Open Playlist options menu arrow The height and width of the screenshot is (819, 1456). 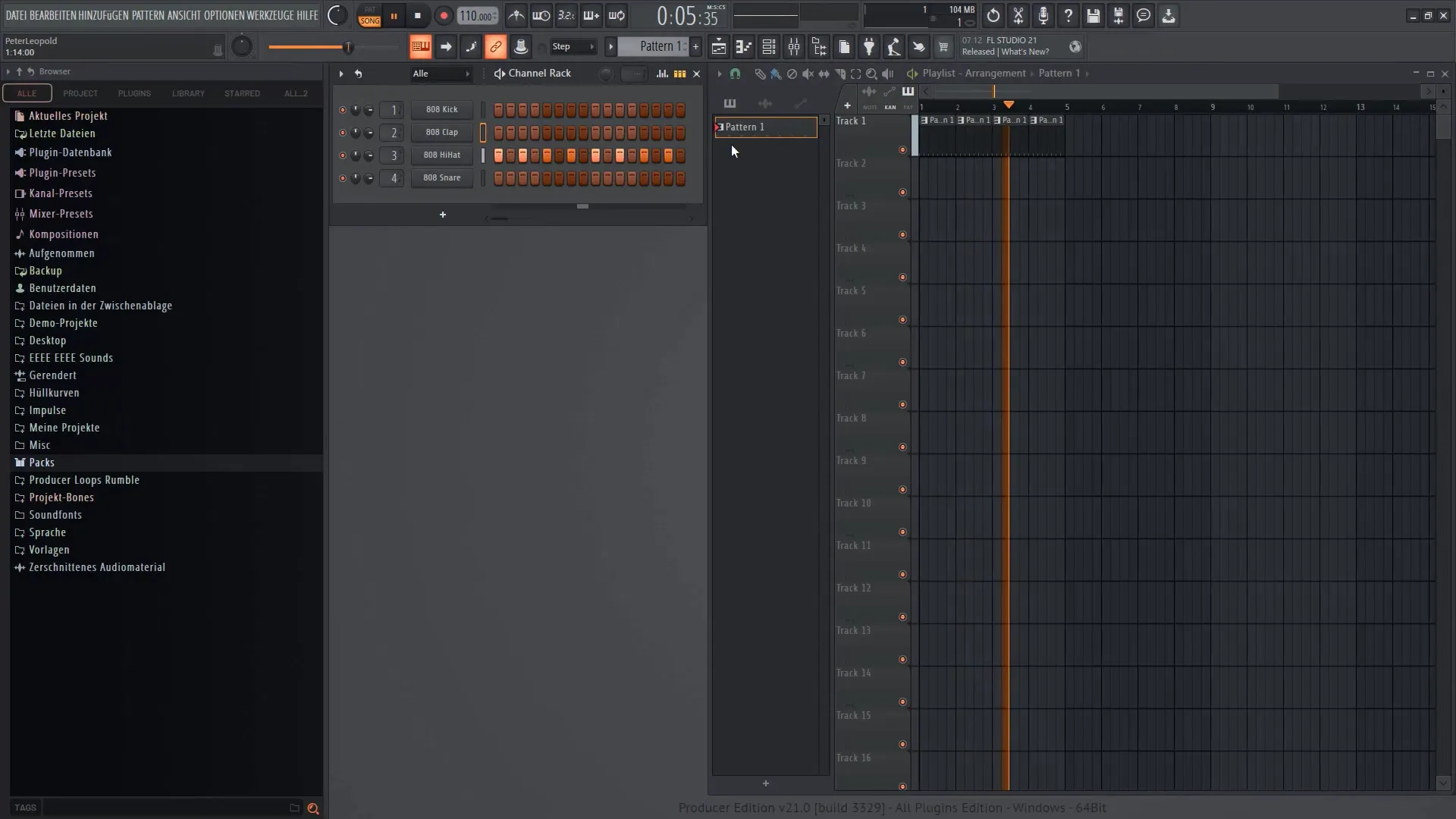(719, 74)
